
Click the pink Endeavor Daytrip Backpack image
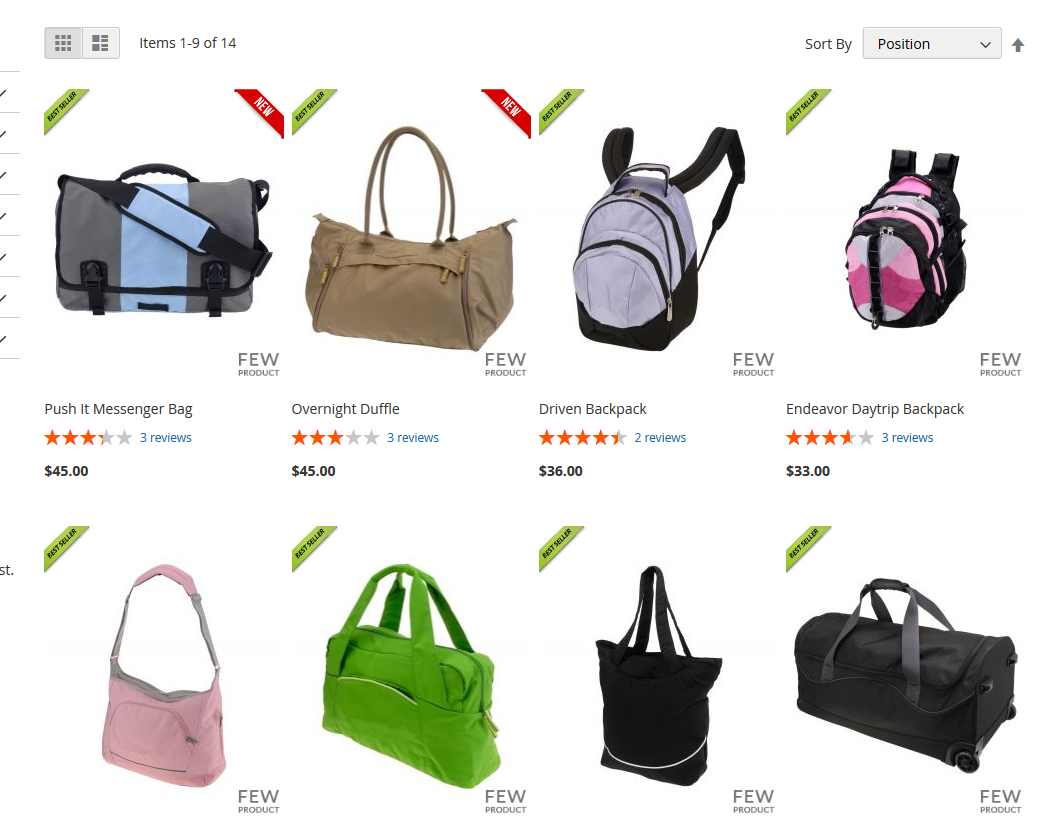click(905, 239)
